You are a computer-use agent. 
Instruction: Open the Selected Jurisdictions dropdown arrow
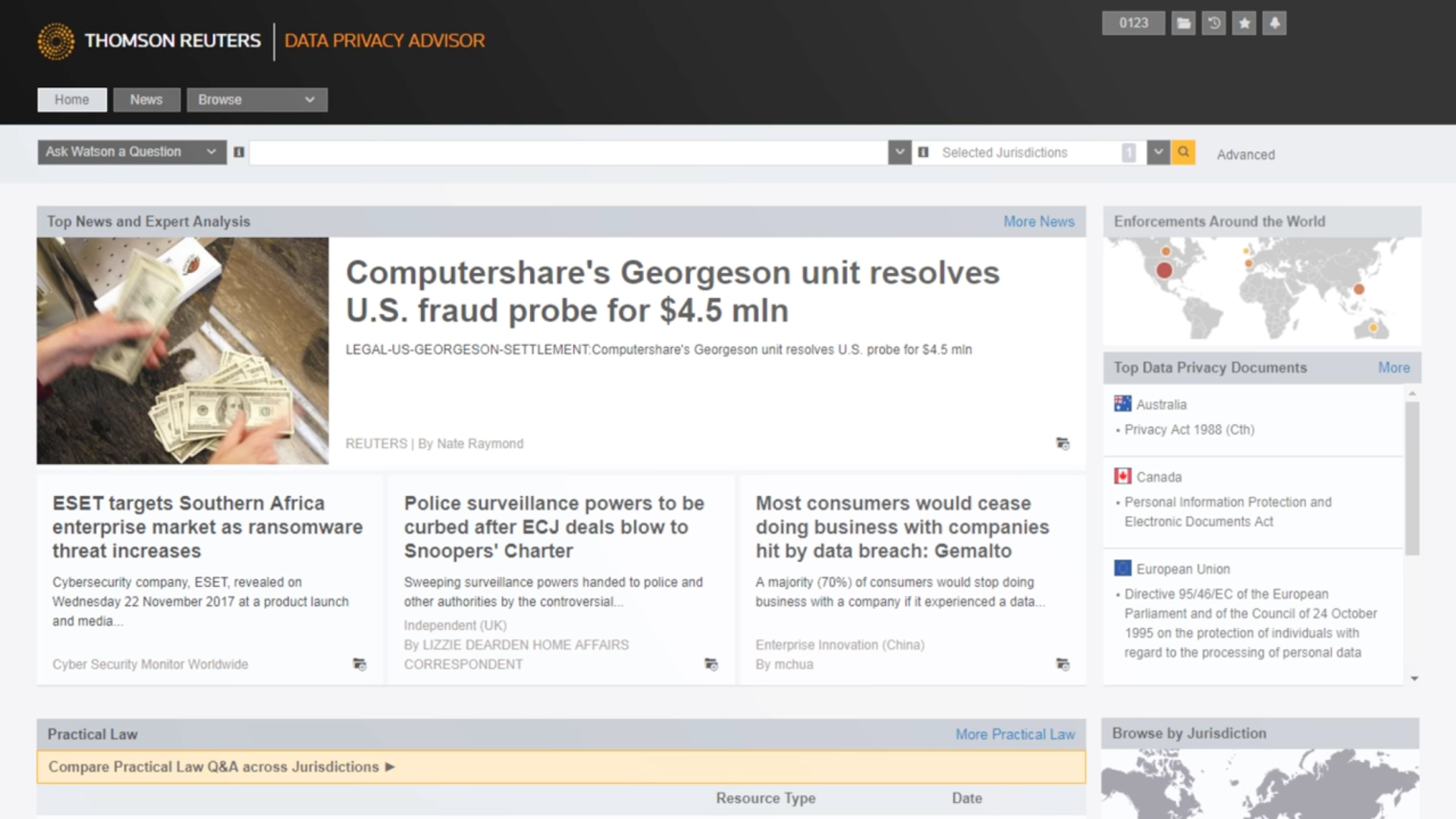[1157, 152]
